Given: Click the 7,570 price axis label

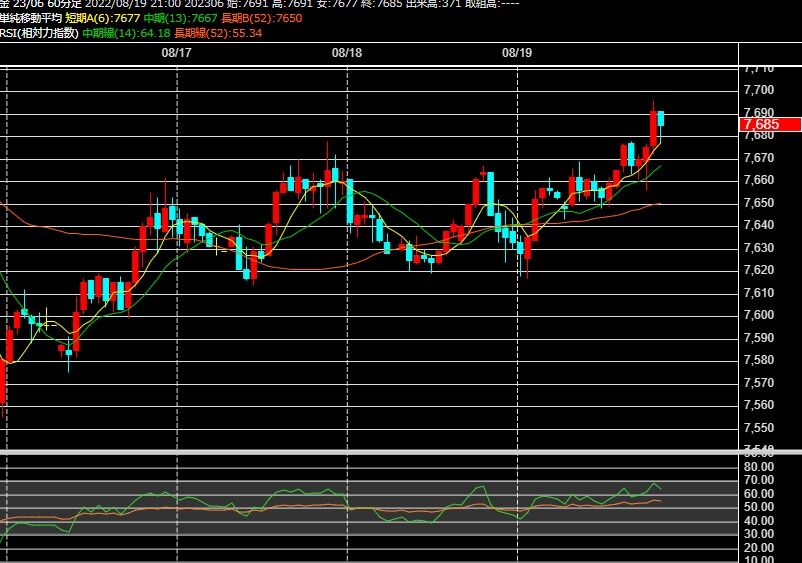Looking at the screenshot, I should pos(759,382).
